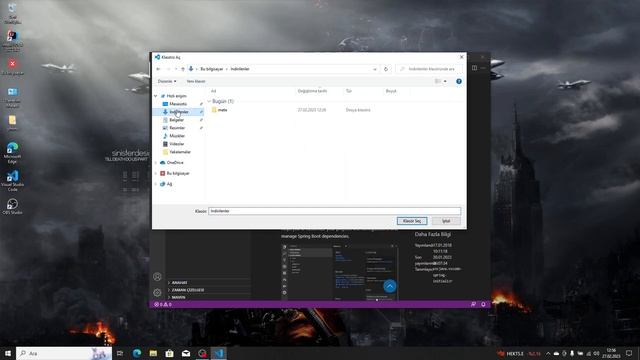Select Resimler in the navigation pane
Screen dimensions: 640x360
pos(177,128)
